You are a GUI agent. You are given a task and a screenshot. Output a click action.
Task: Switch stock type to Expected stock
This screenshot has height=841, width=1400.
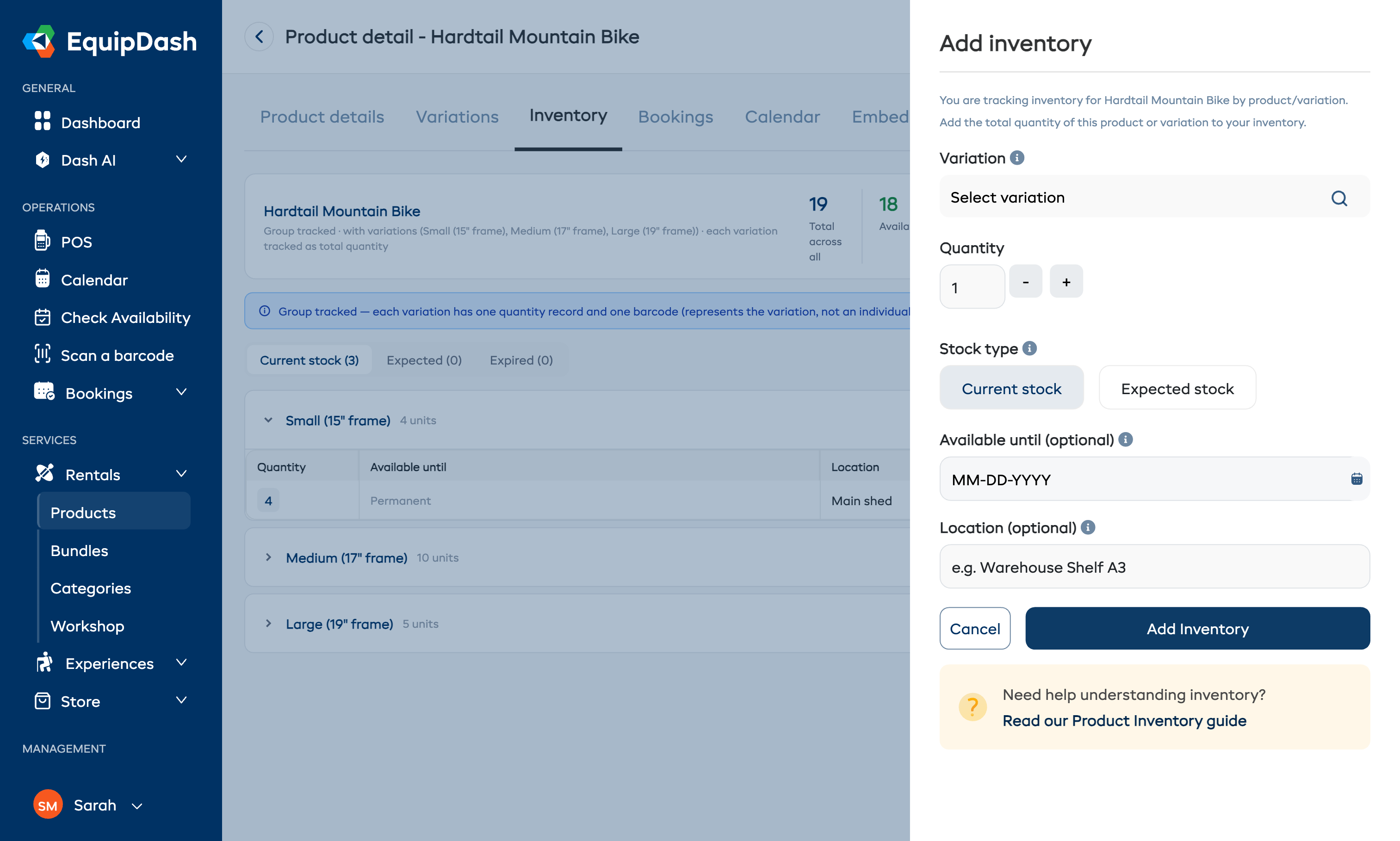pyautogui.click(x=1177, y=388)
